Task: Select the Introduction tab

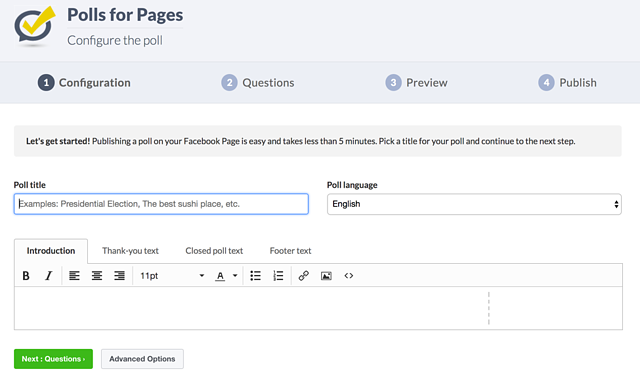Action: click(51, 251)
